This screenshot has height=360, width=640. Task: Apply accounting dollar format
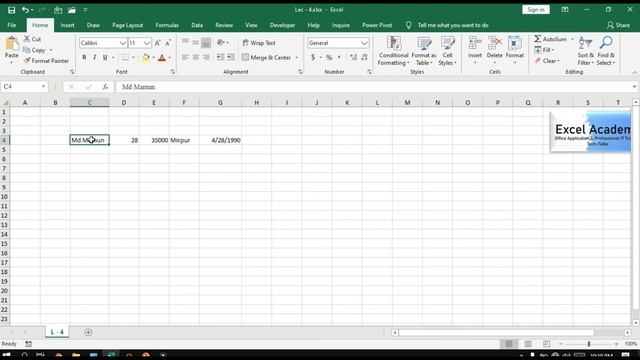313,58
